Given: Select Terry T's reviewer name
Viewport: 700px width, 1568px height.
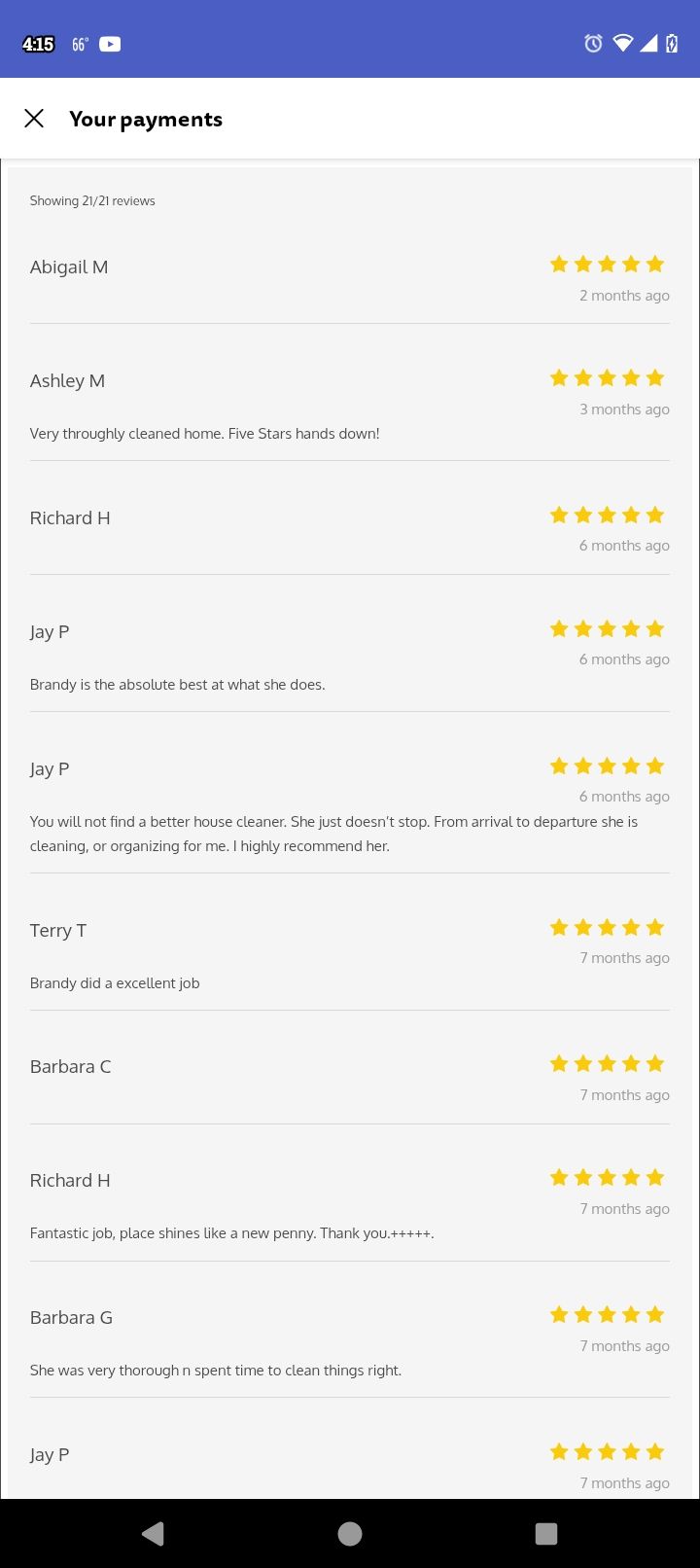Looking at the screenshot, I should pos(58,931).
